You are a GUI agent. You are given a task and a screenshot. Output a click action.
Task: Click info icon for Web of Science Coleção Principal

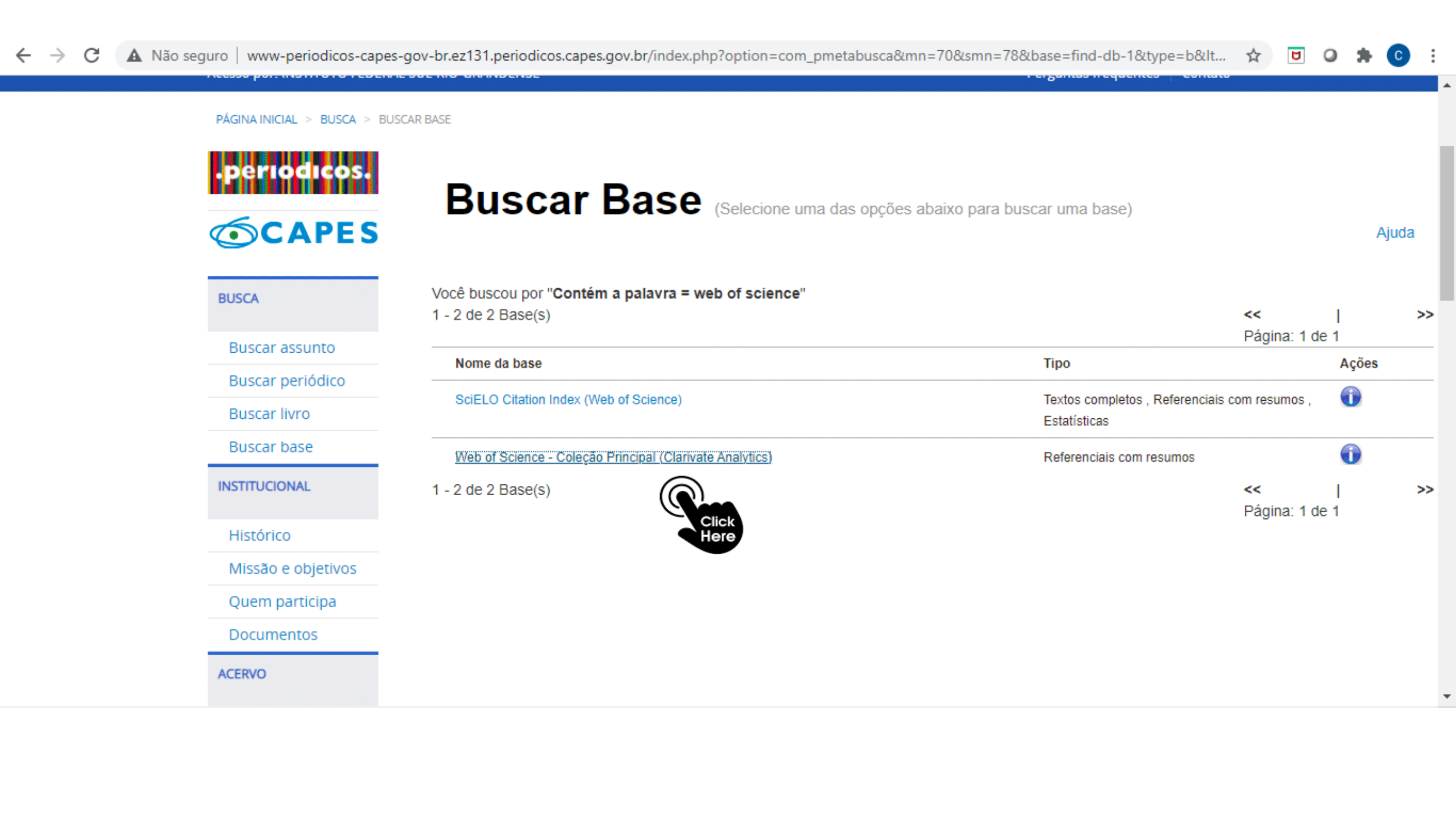1350,454
